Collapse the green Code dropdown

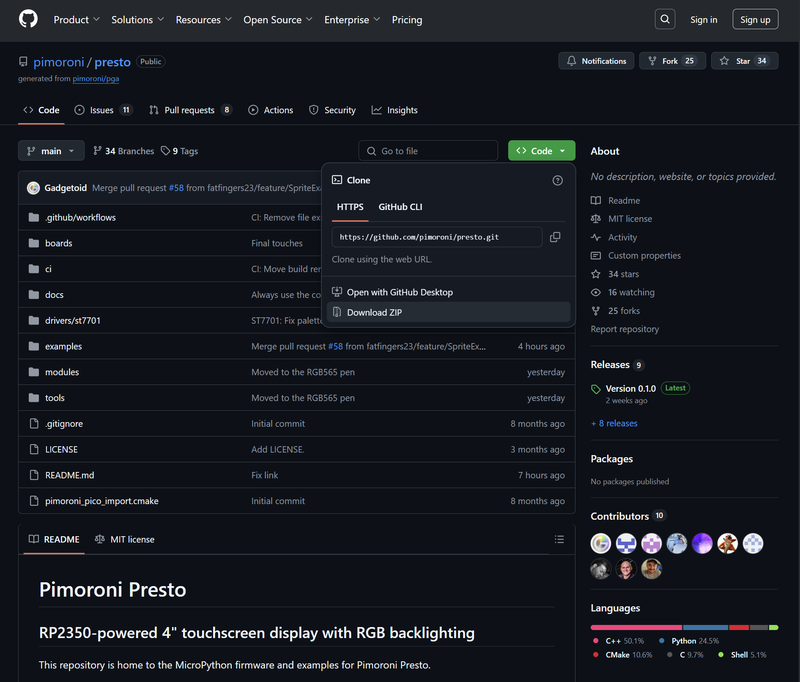[x=541, y=151]
